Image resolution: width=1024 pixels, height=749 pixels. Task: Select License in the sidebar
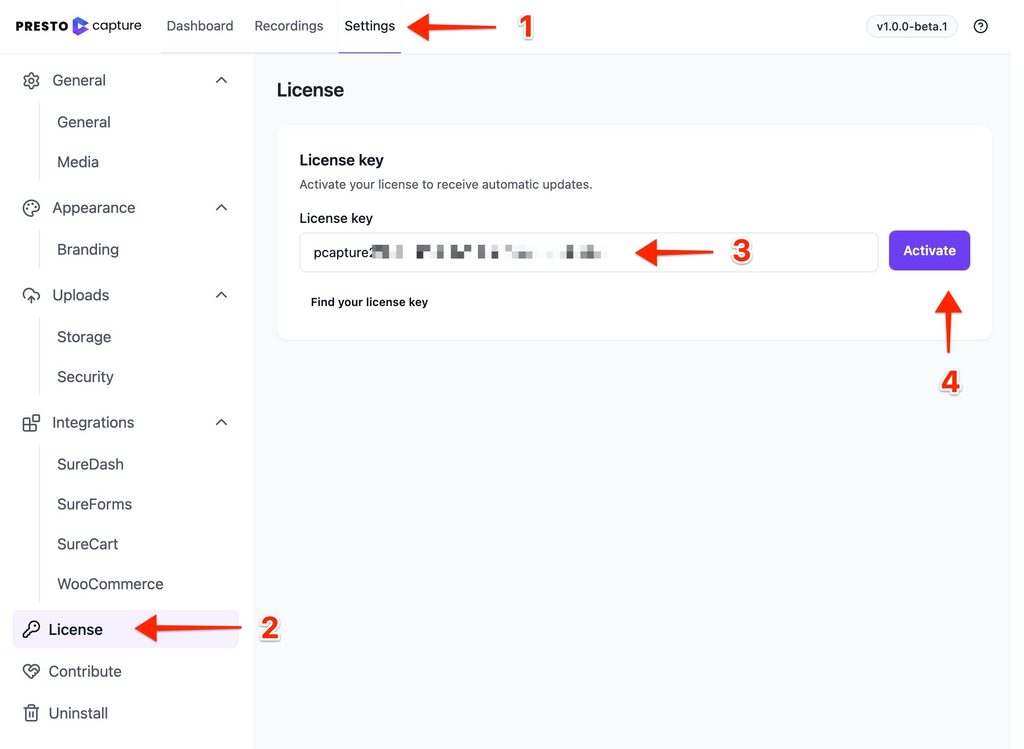(x=125, y=629)
